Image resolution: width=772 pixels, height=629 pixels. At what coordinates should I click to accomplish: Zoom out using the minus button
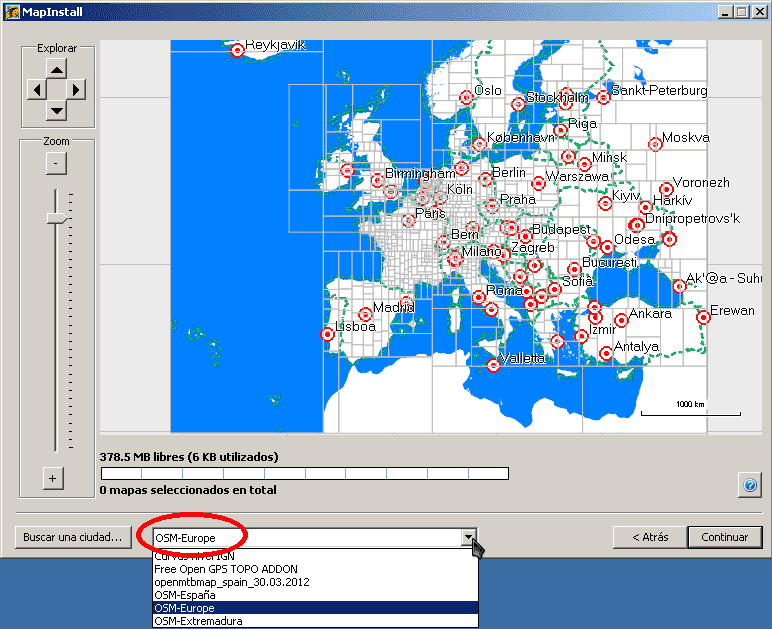[x=56, y=163]
